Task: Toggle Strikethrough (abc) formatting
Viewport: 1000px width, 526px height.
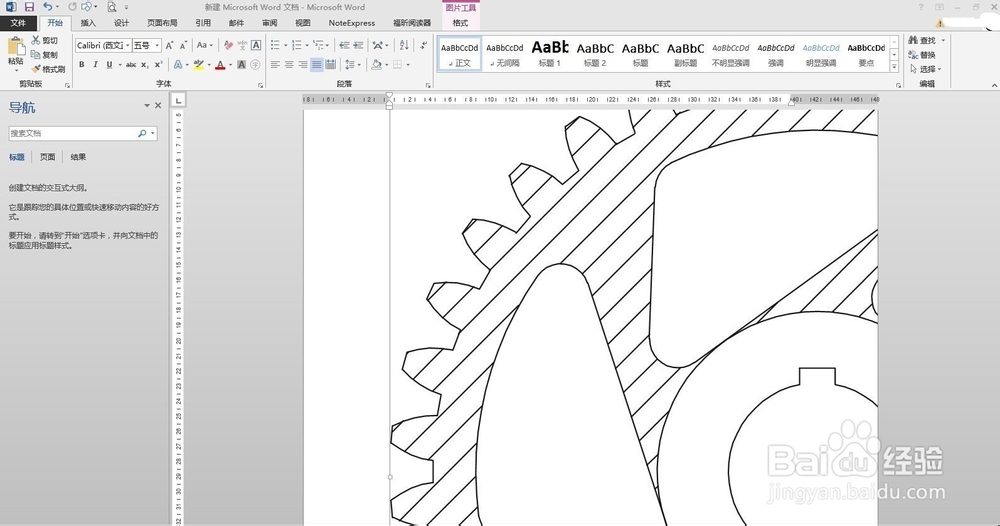Action: [131, 64]
